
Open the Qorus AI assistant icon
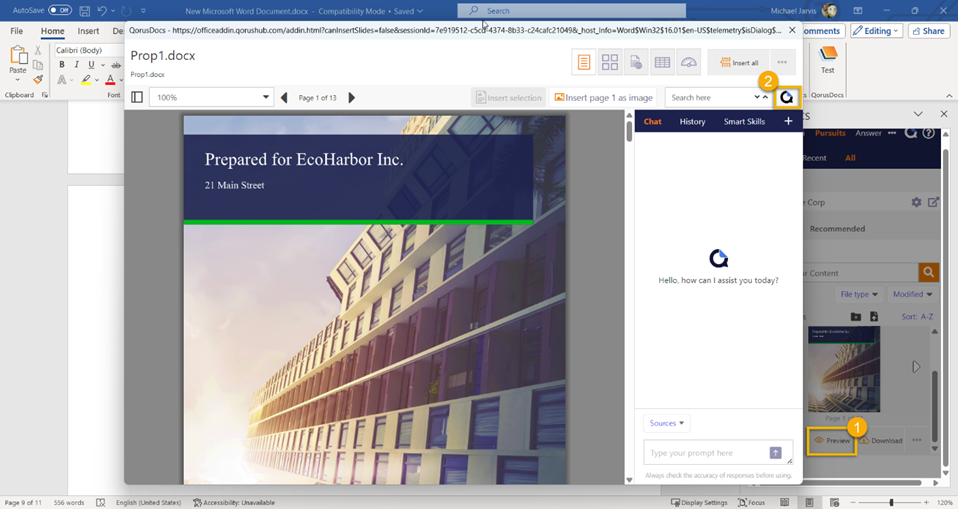[x=787, y=97]
